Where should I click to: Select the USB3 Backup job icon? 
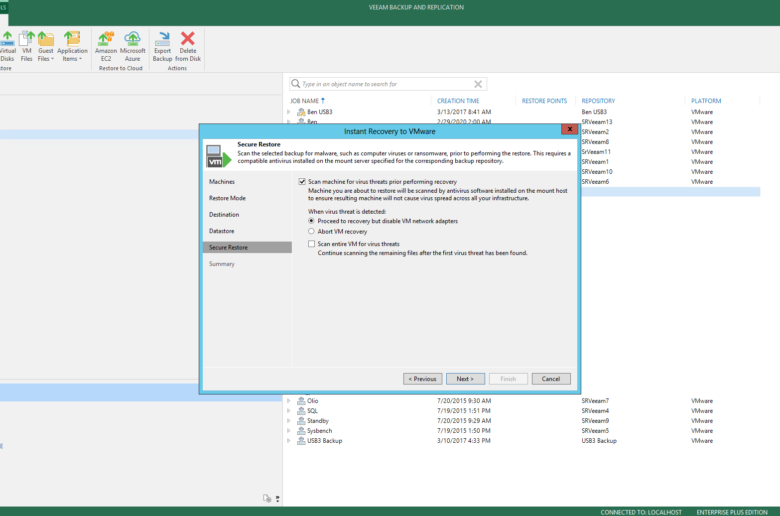click(301, 440)
